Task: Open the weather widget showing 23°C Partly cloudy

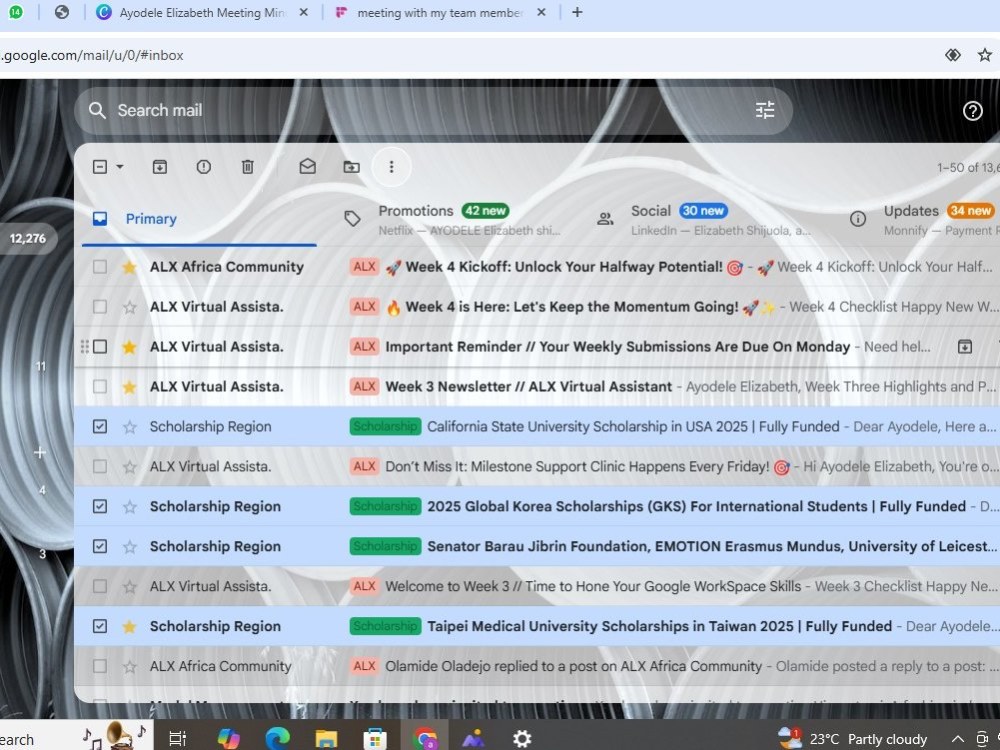Action: click(853, 739)
